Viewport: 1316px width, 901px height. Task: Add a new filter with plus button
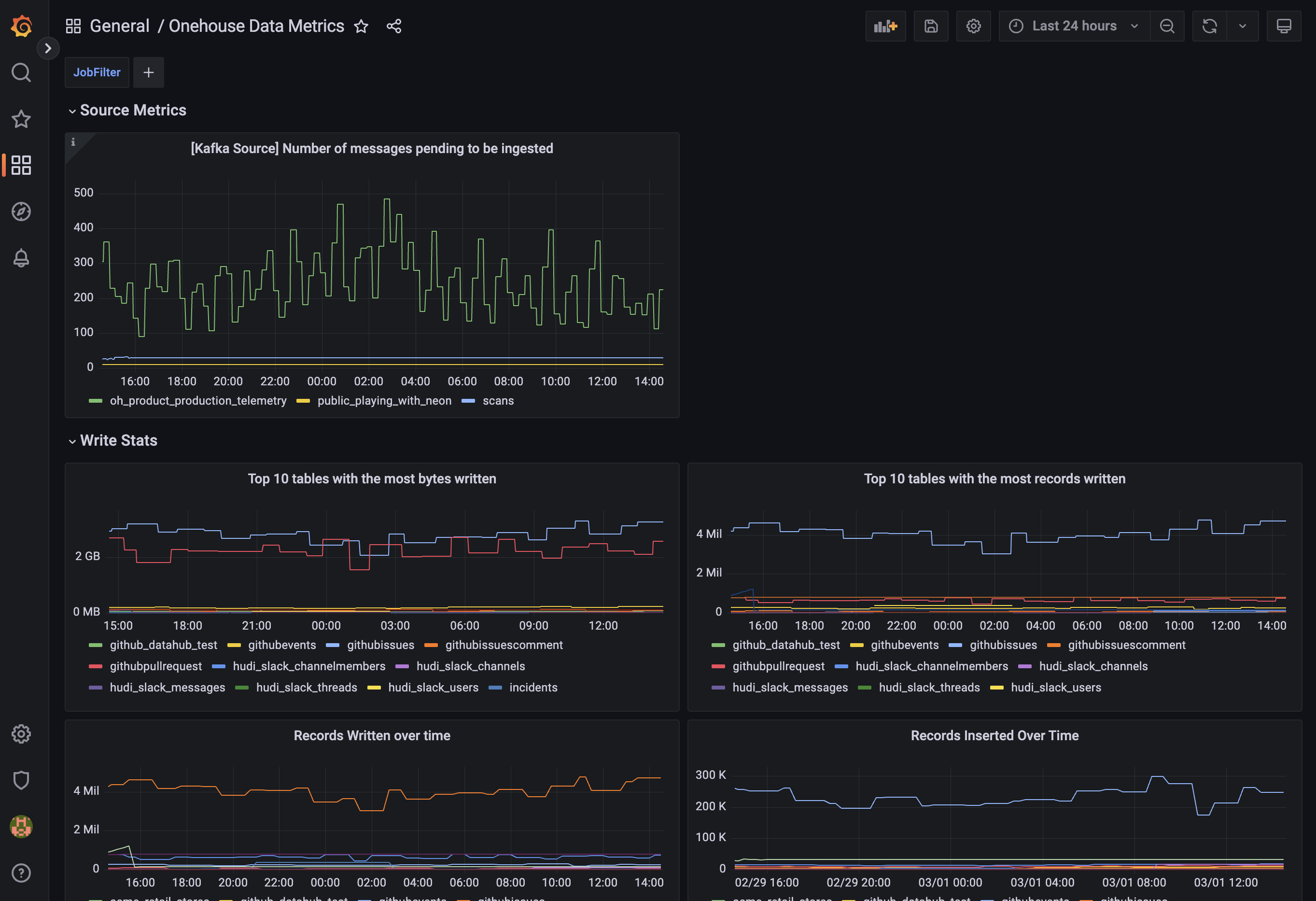point(148,72)
